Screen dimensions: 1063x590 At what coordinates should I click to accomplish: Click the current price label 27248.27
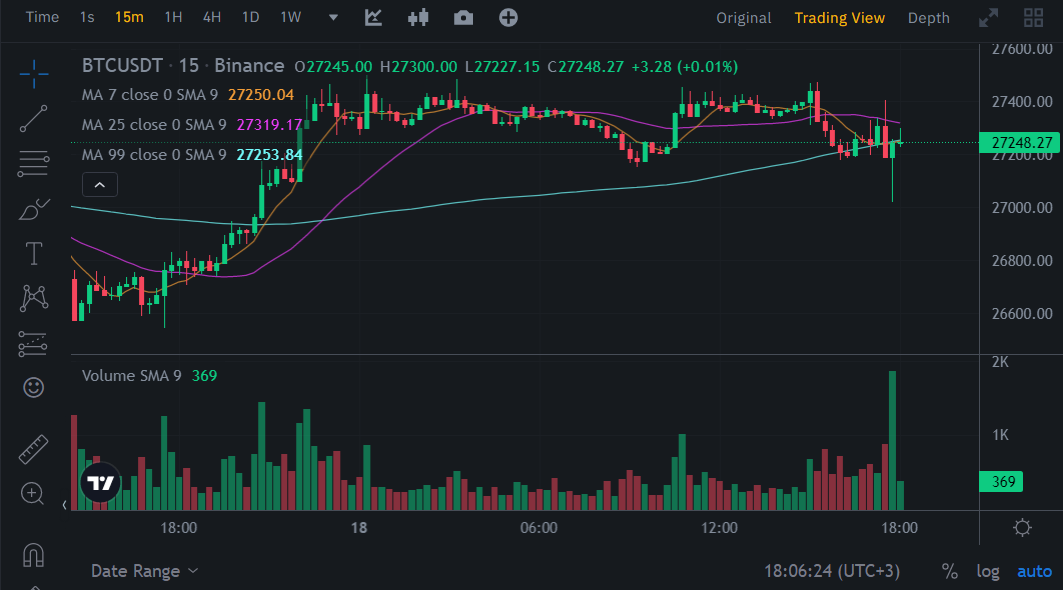1020,142
